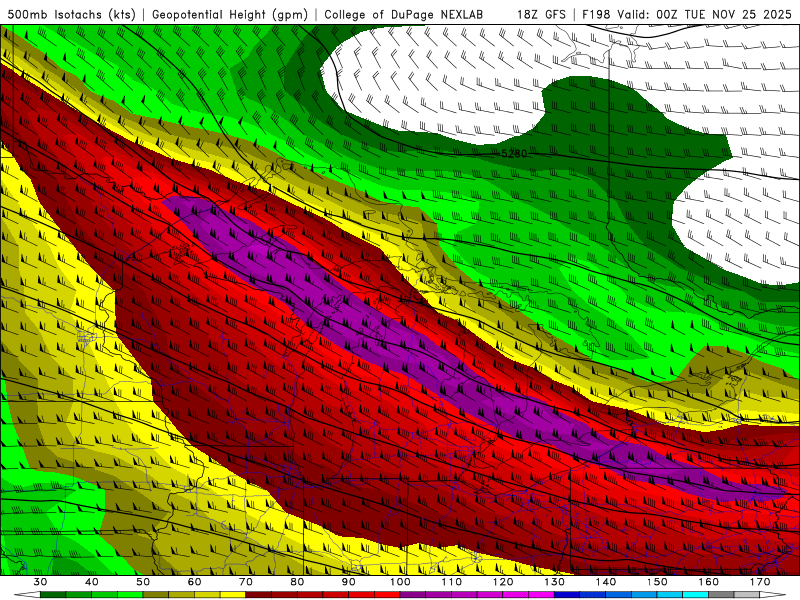Viewport: 800px width, 600px height.
Task: Click the legend value 70
Action: (x=246, y=582)
